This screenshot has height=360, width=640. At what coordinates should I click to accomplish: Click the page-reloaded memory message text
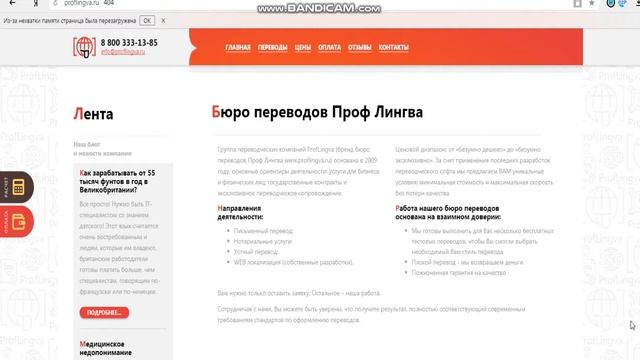(x=70, y=20)
